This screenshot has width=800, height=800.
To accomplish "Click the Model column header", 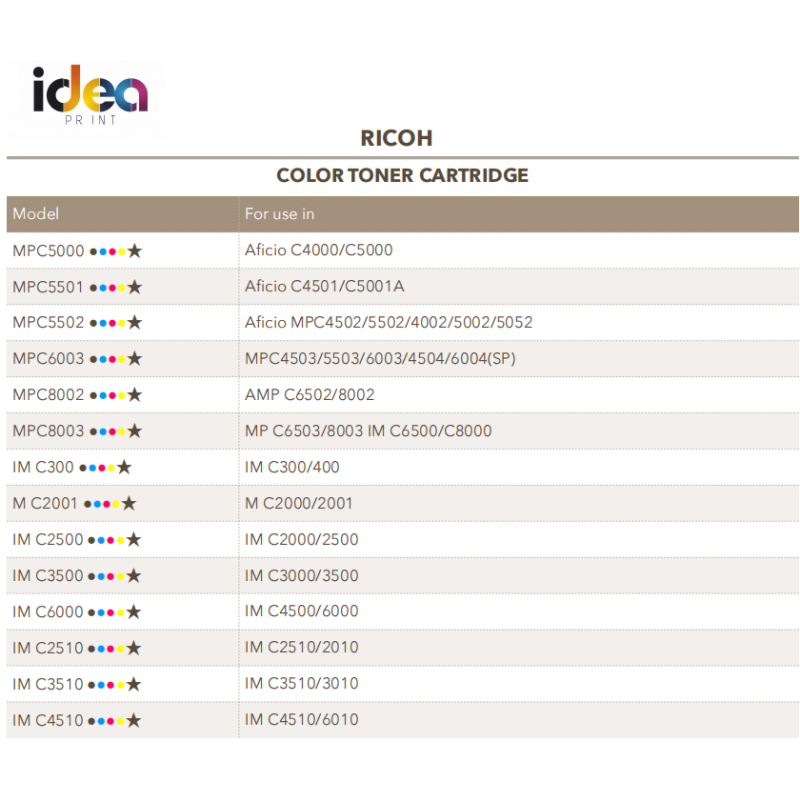I will click(x=36, y=214).
